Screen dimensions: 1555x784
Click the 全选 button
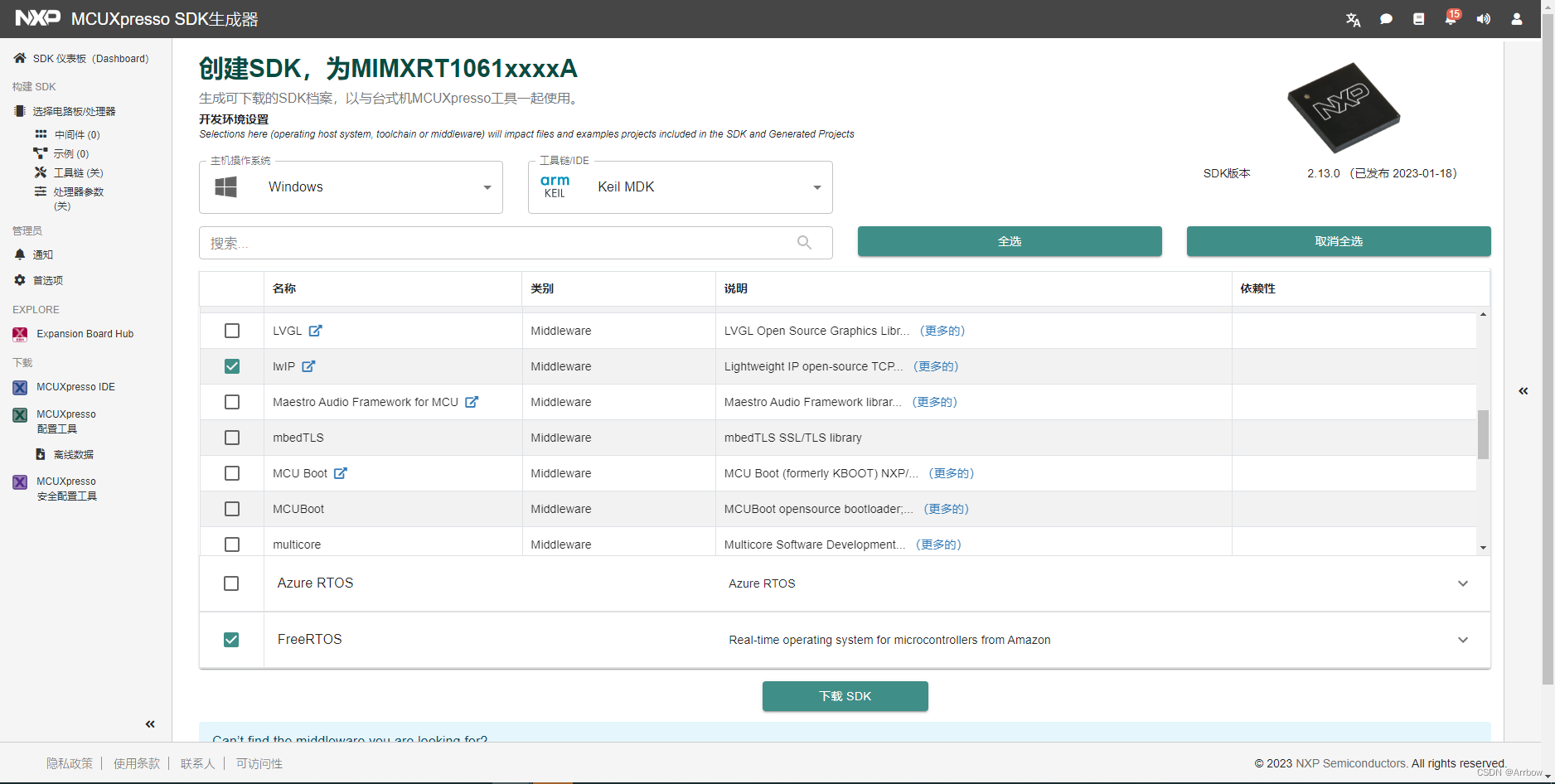point(1010,241)
